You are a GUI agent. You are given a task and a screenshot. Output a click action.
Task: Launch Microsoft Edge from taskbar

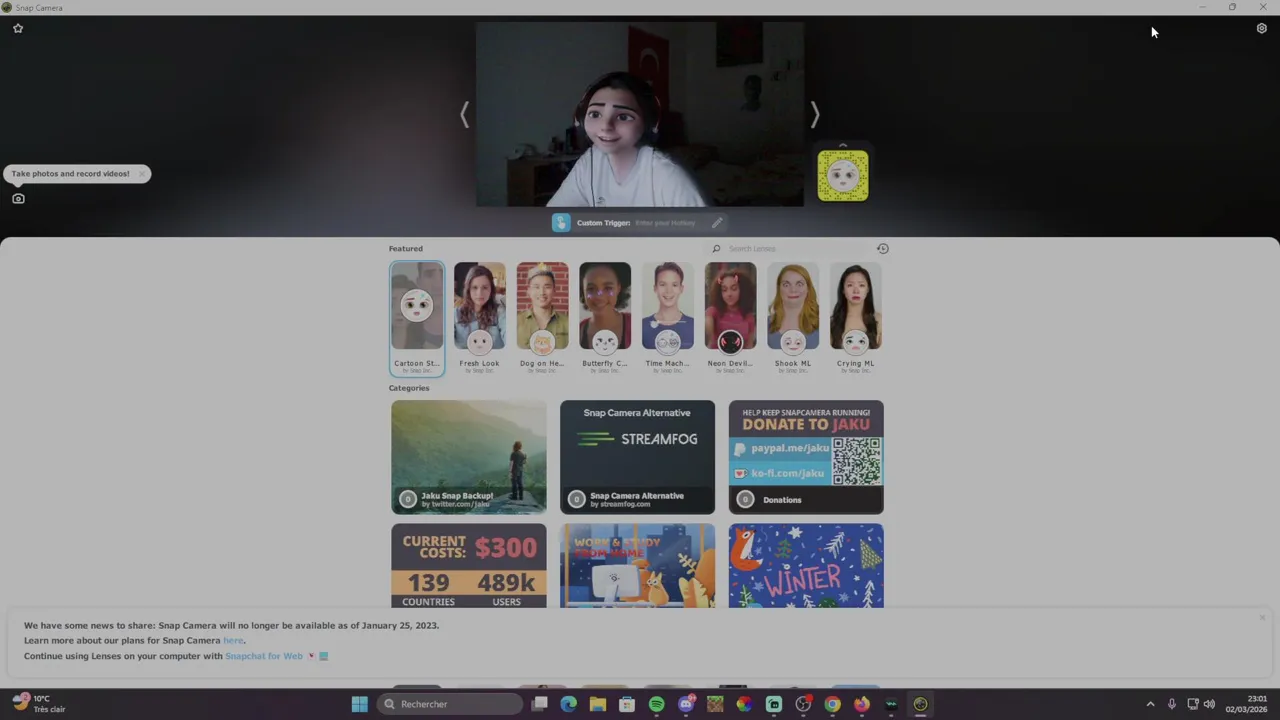click(x=569, y=704)
